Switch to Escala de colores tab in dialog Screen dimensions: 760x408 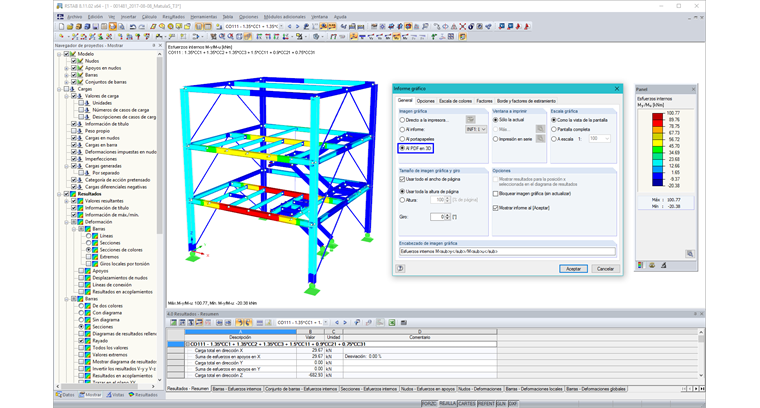tap(455, 101)
